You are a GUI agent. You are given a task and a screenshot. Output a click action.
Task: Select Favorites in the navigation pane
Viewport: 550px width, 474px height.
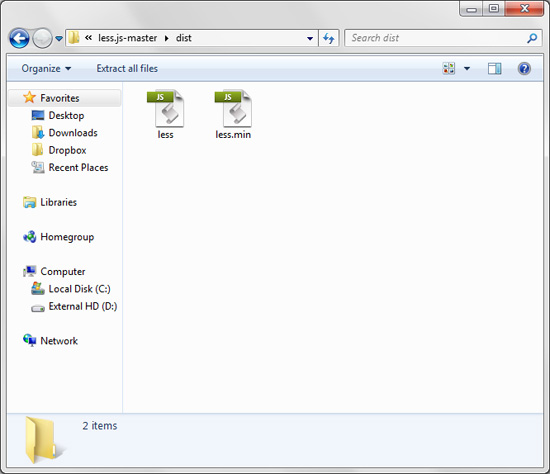[x=64, y=98]
